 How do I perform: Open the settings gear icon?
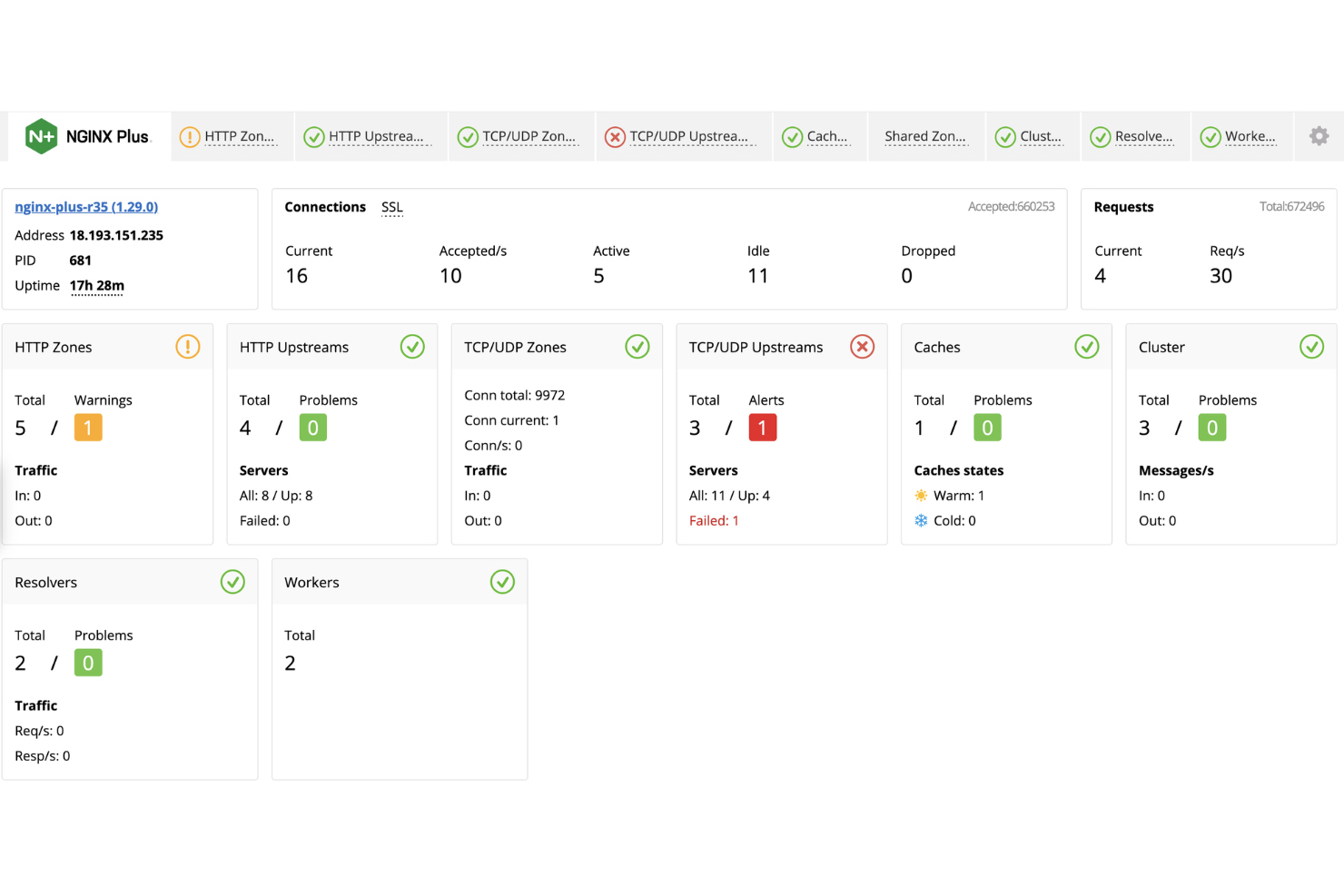click(1319, 136)
